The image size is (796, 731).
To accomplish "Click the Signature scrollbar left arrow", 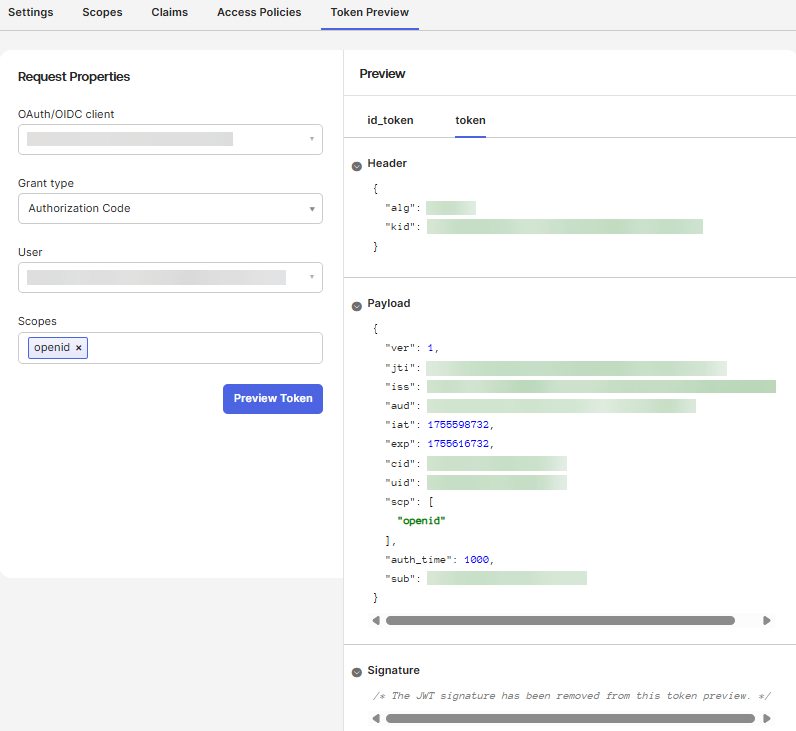I will [x=376, y=718].
